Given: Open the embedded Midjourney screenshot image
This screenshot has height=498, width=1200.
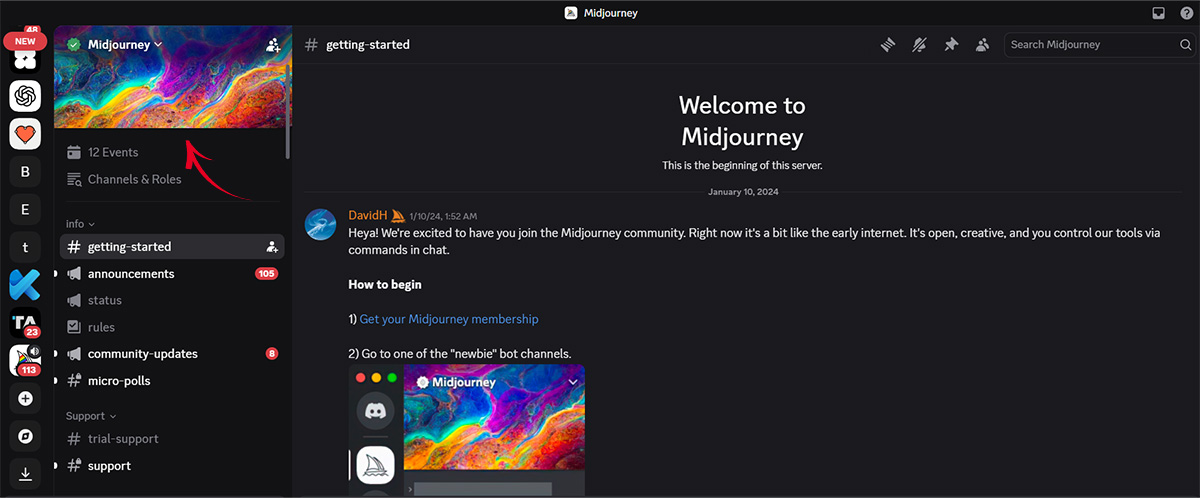Looking at the screenshot, I should pos(467,431).
